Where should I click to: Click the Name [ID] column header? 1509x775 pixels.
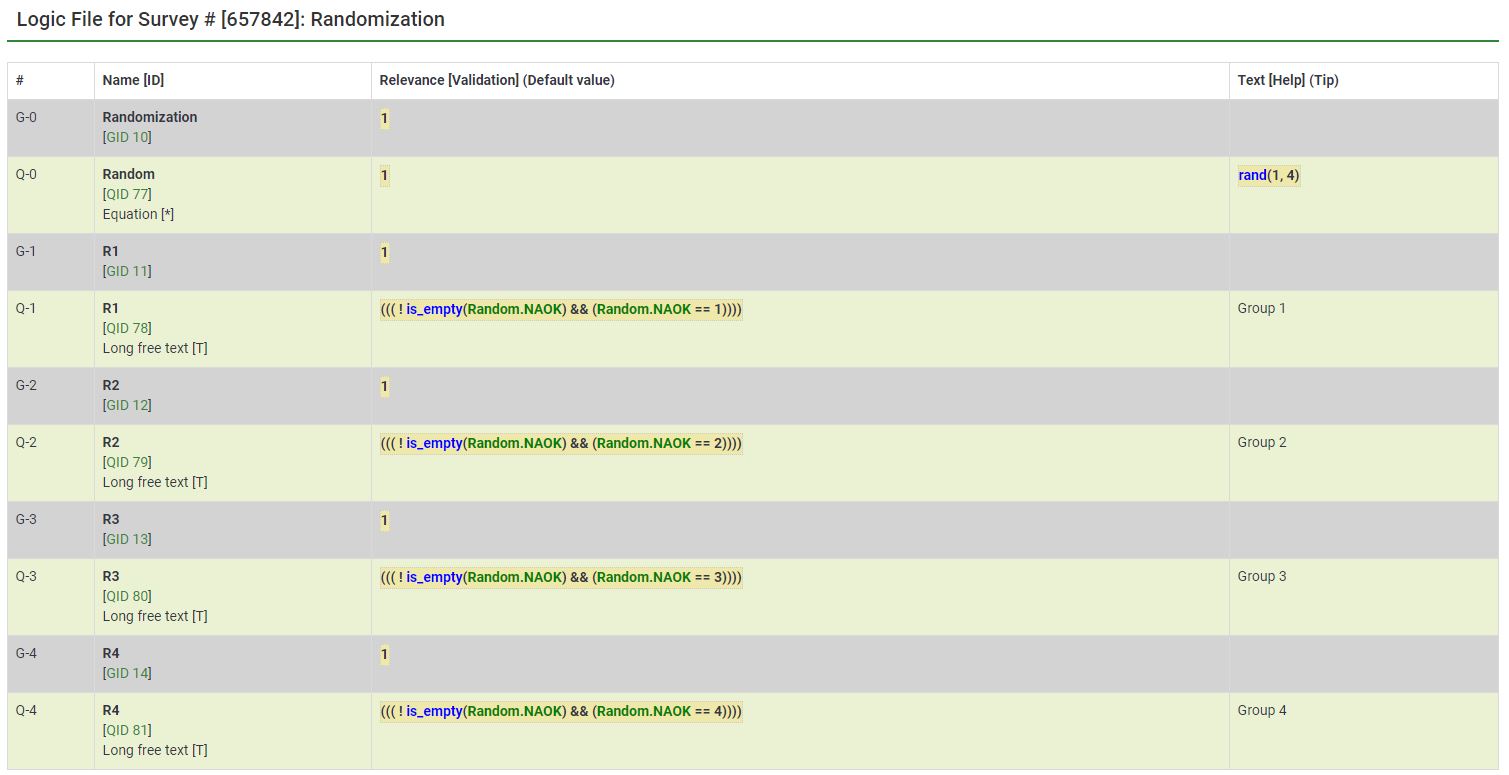click(133, 80)
